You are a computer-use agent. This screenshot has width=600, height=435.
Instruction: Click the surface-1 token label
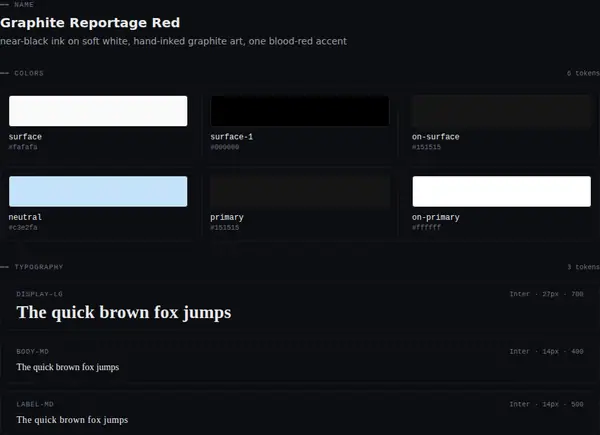coord(232,137)
